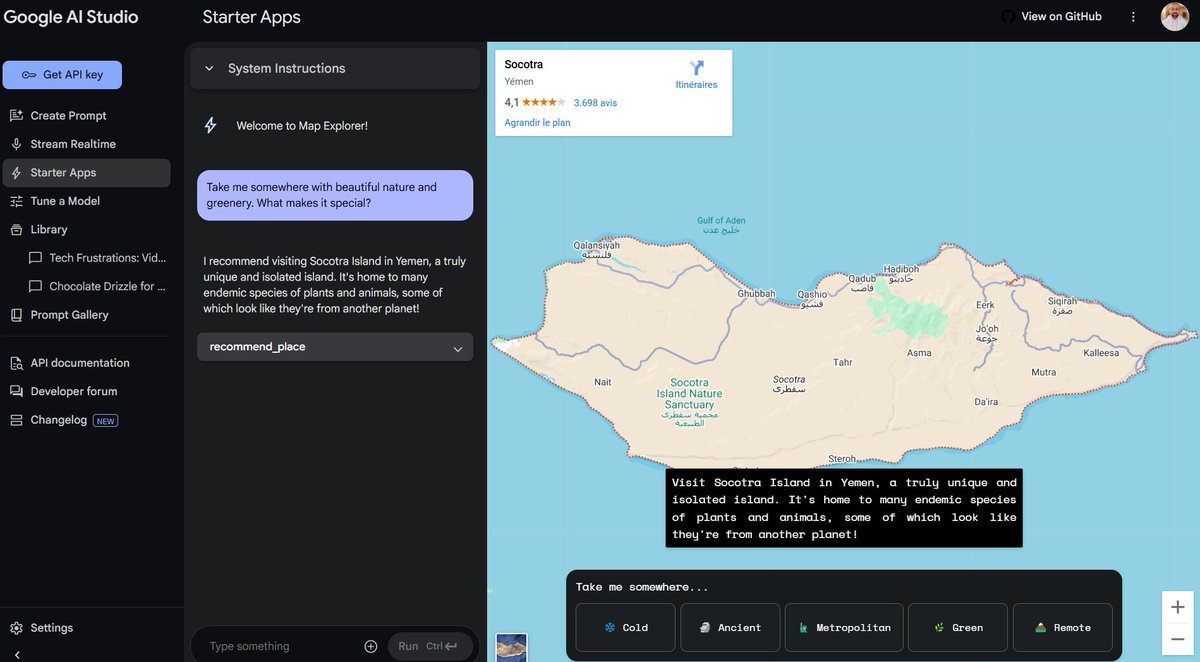
Task: Click the Get API key button
Action: (62, 75)
